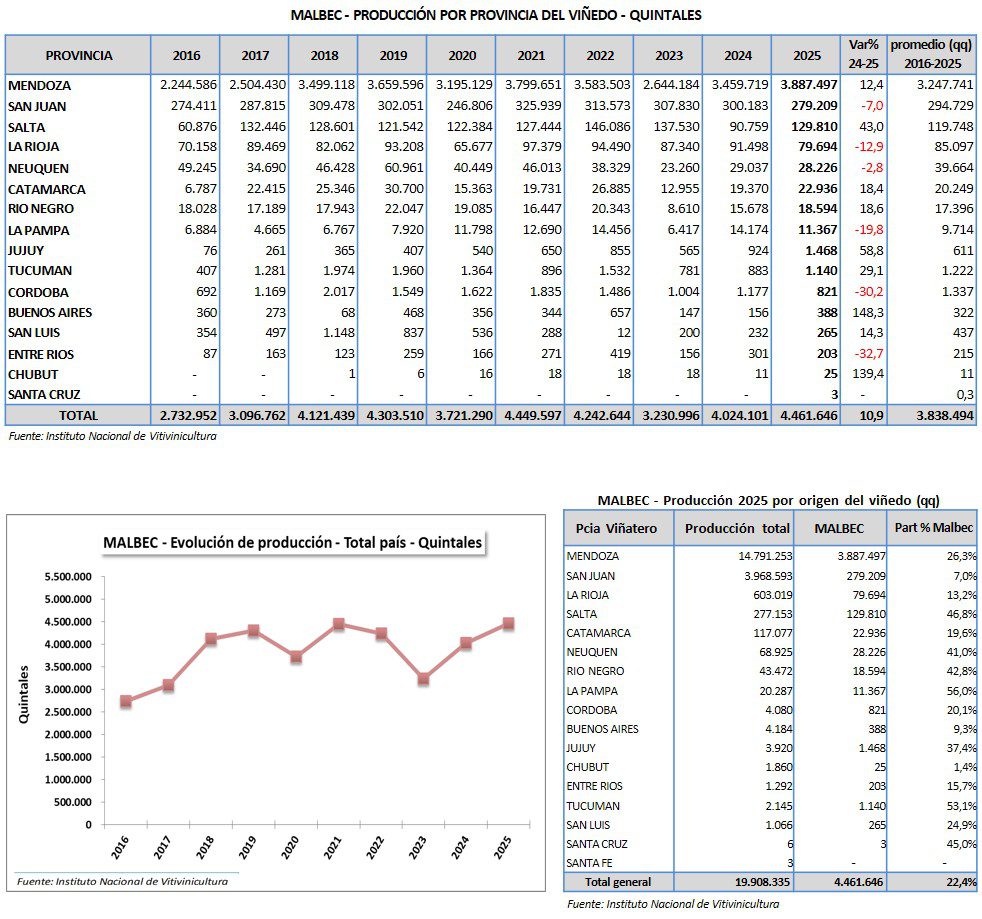982x919 pixels.
Task: Select the Pcia Viñatero column header
Action: pos(618,528)
